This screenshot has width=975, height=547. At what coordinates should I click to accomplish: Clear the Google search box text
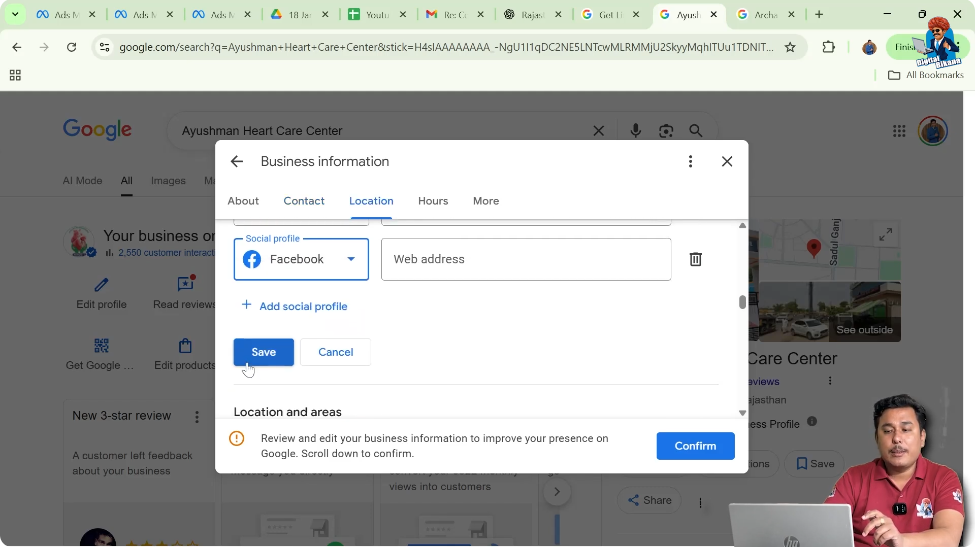coord(598,131)
